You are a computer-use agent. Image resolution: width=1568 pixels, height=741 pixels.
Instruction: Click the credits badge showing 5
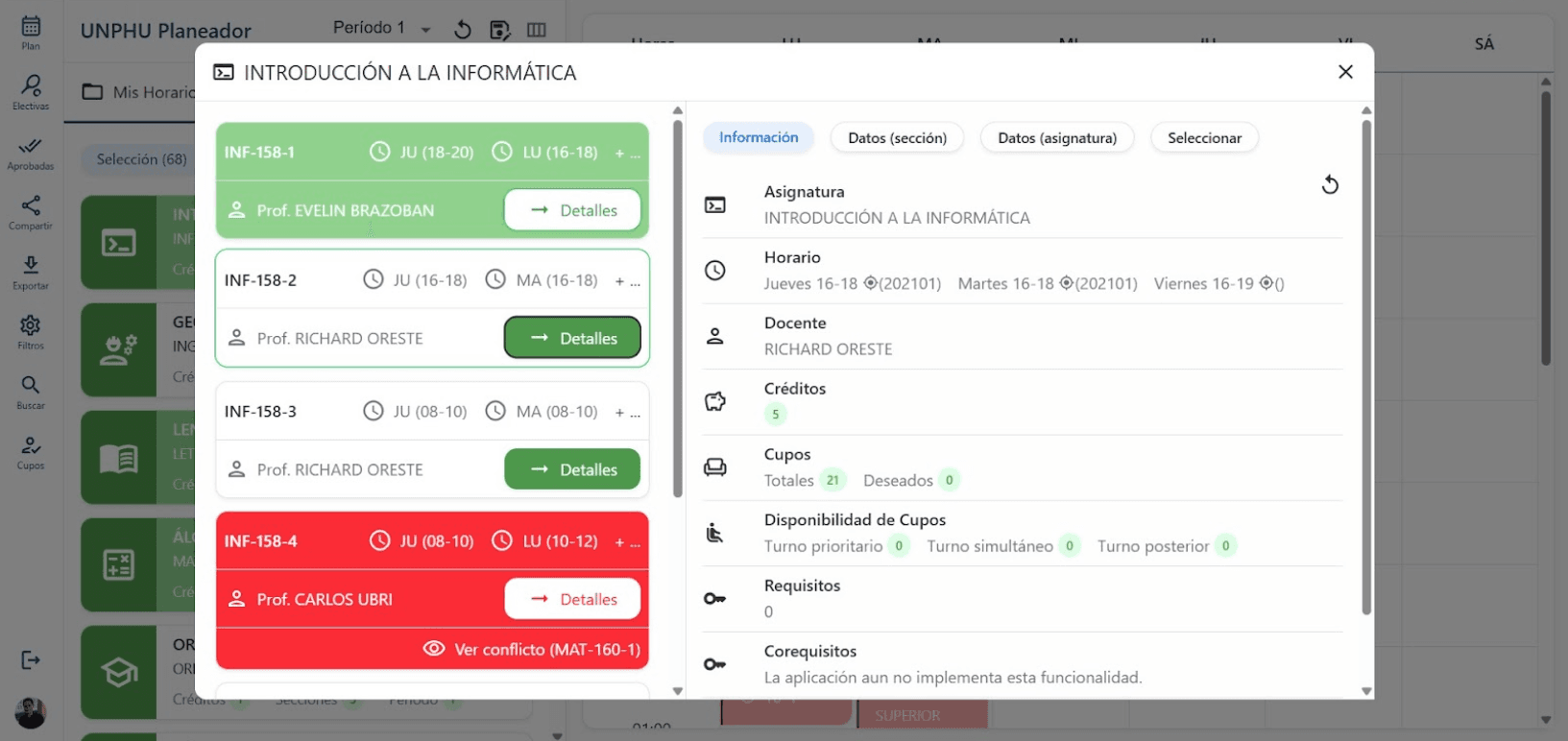click(775, 415)
